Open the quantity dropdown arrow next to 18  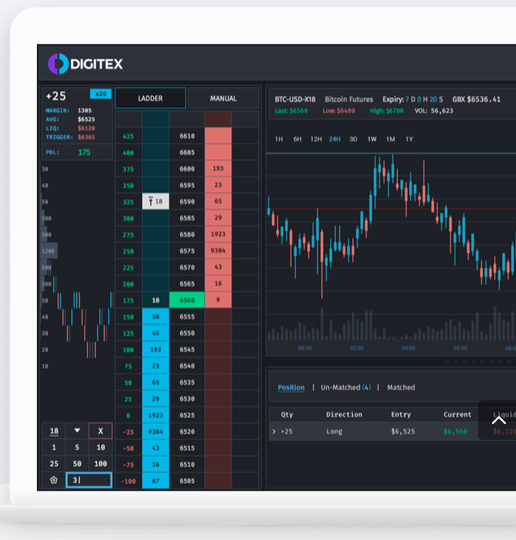click(77, 430)
